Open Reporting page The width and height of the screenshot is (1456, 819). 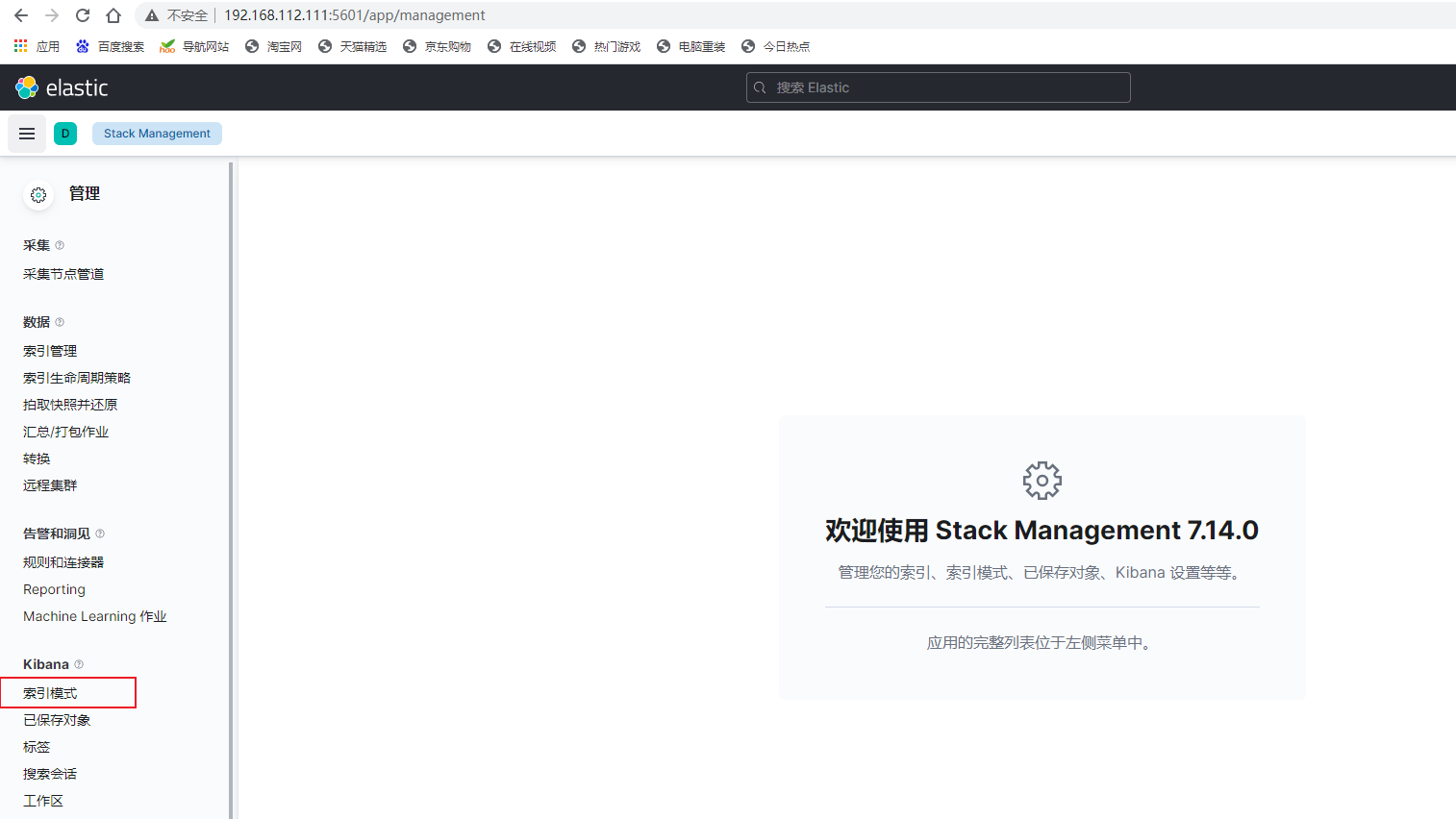tap(54, 589)
